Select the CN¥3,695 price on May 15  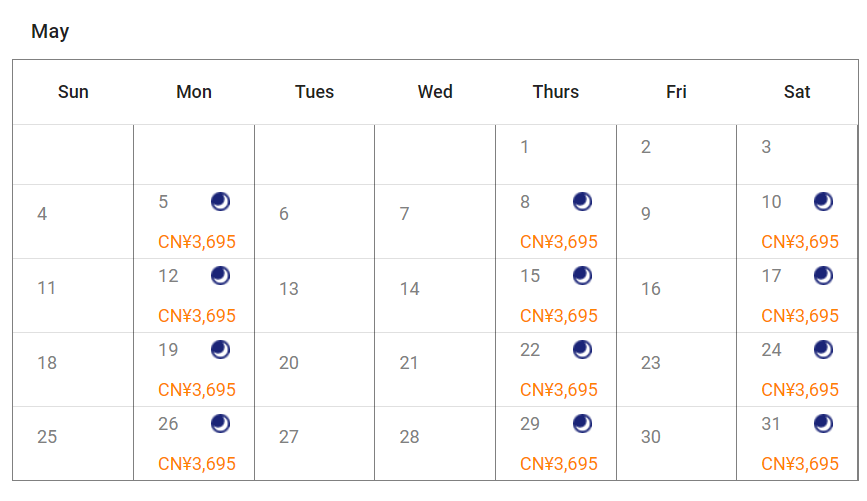[x=559, y=316]
